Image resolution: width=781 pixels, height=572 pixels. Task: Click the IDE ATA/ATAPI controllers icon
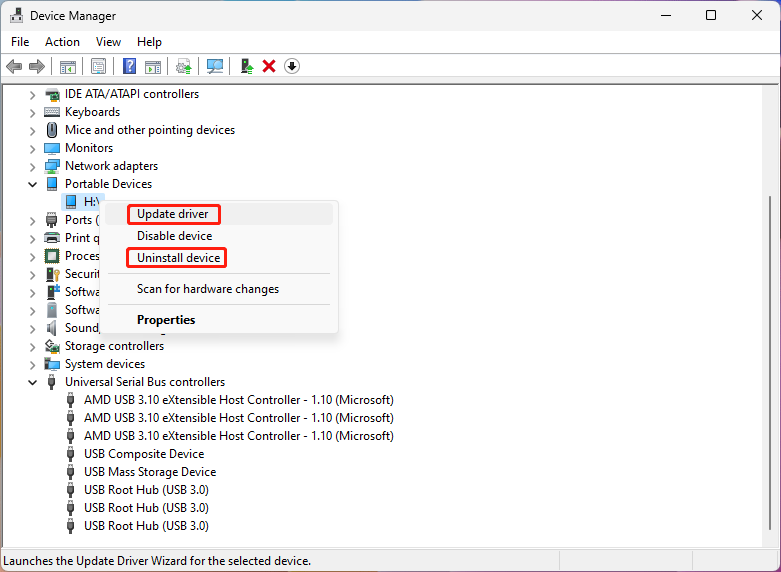[x=52, y=94]
